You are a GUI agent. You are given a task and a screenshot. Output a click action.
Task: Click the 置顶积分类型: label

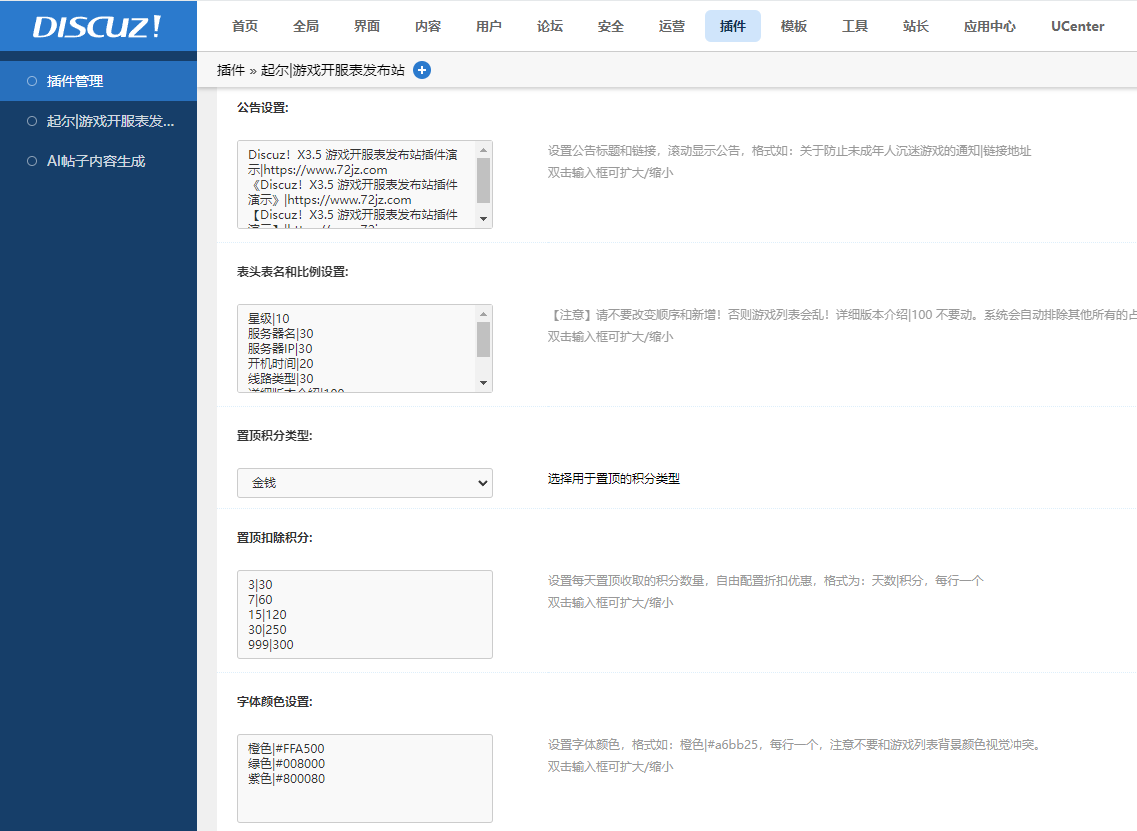pos(275,436)
